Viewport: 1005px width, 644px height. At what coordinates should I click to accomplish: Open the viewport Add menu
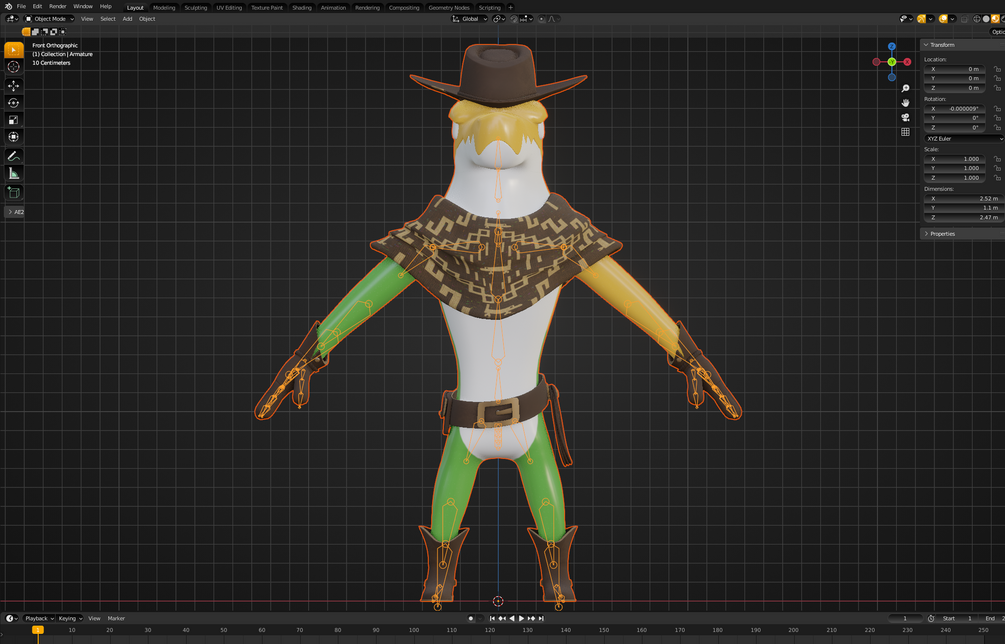tap(128, 19)
